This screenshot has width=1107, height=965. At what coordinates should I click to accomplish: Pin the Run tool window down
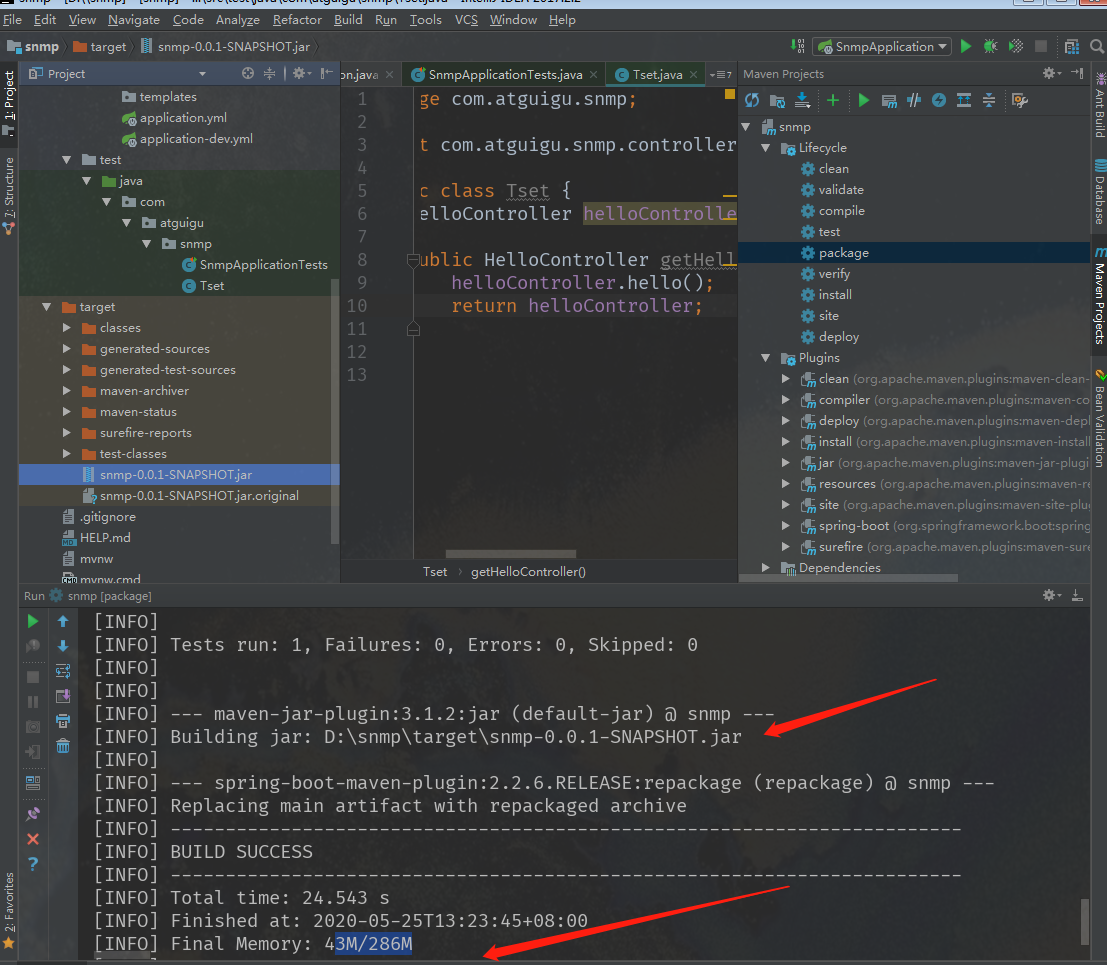tap(33, 813)
